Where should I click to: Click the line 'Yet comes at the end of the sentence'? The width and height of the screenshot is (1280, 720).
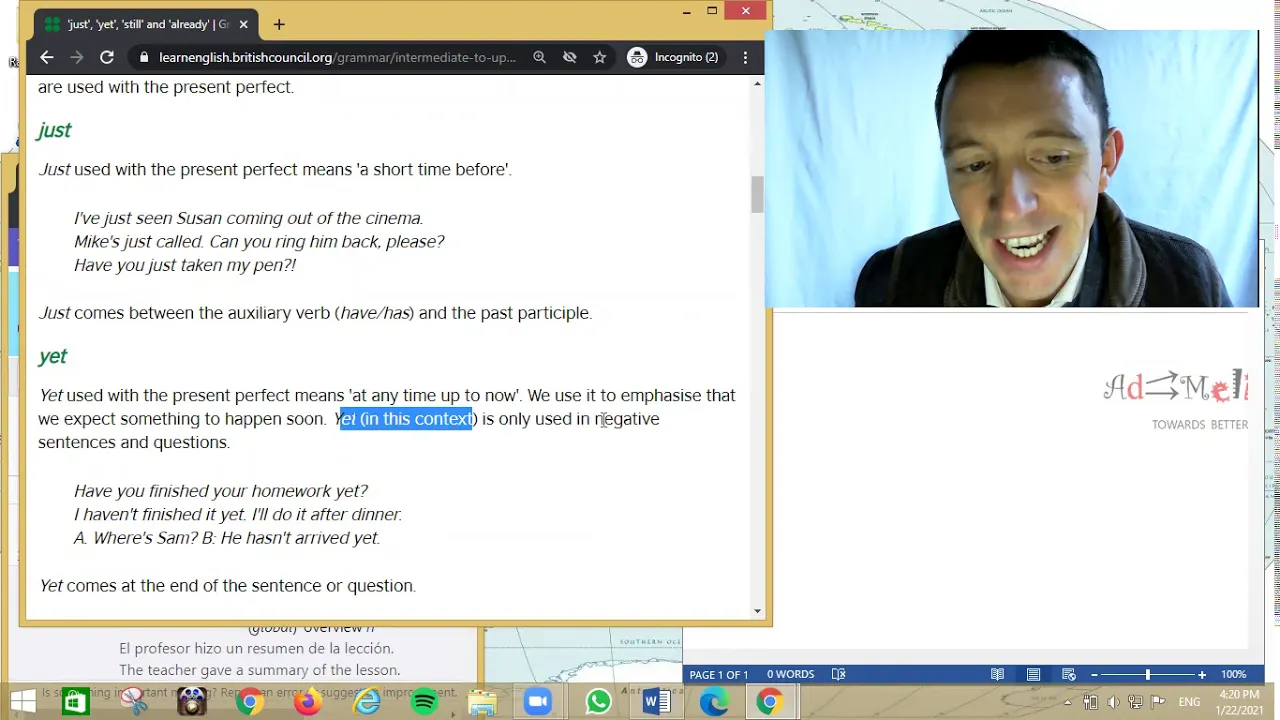pos(228,586)
